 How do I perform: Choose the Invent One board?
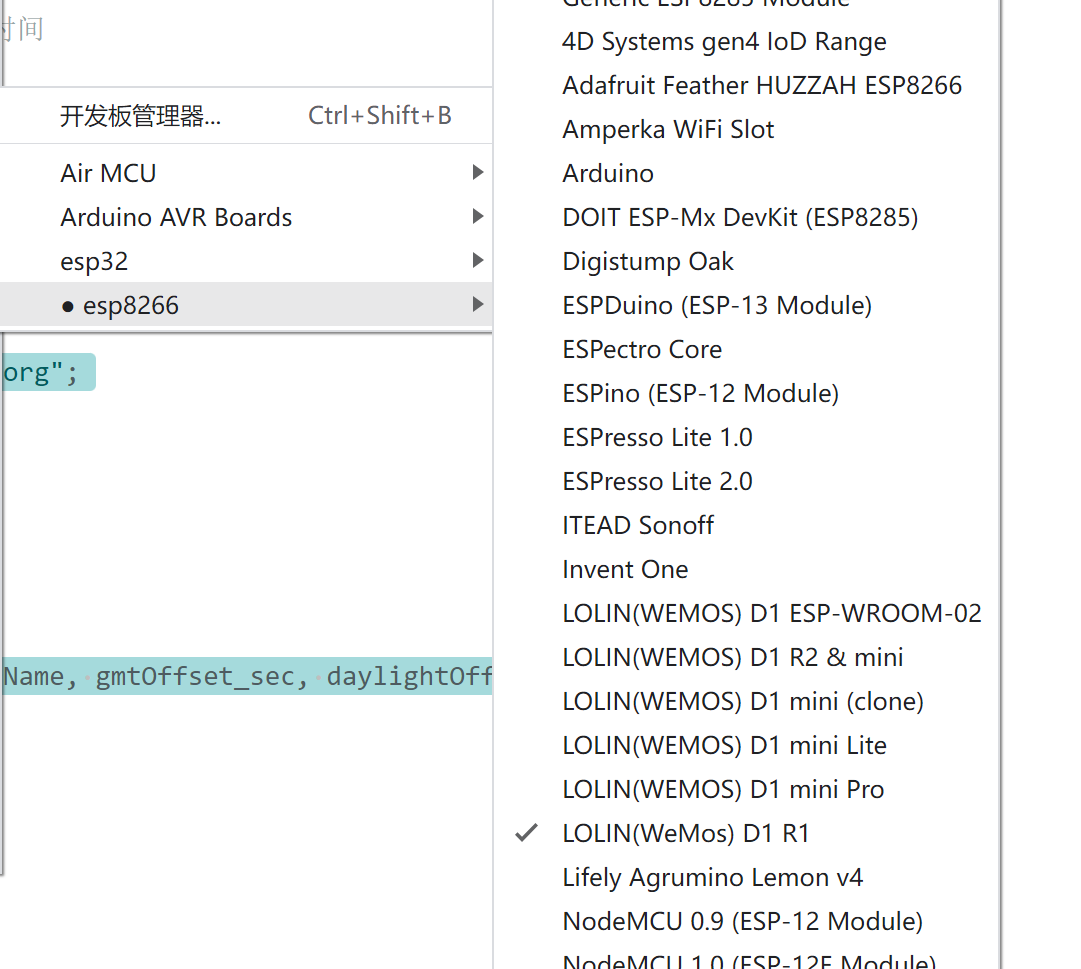[x=747, y=569]
